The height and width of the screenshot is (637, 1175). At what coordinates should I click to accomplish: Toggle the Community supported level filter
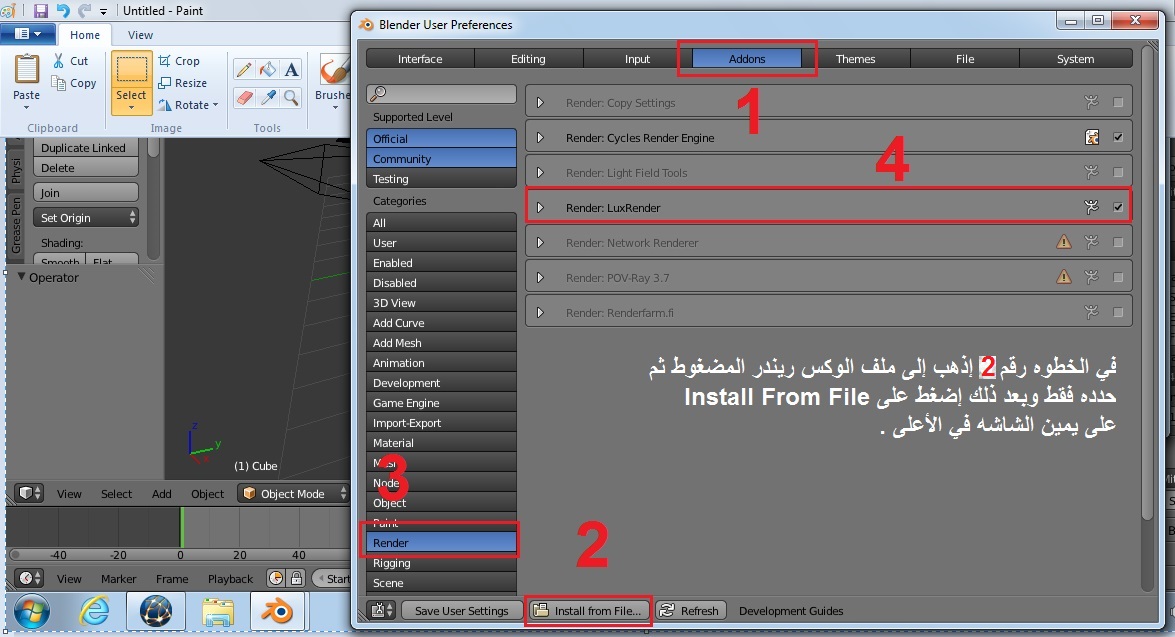tap(441, 159)
